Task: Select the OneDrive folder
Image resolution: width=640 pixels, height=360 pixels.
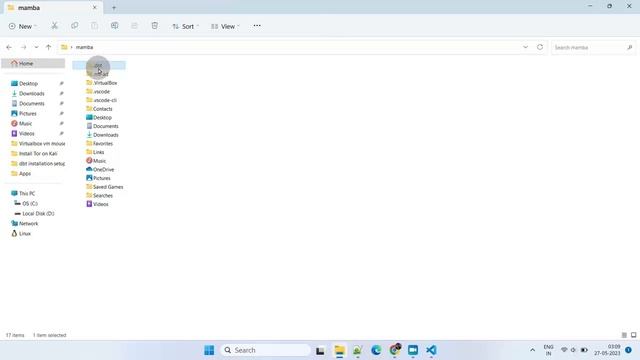Action: (100, 169)
